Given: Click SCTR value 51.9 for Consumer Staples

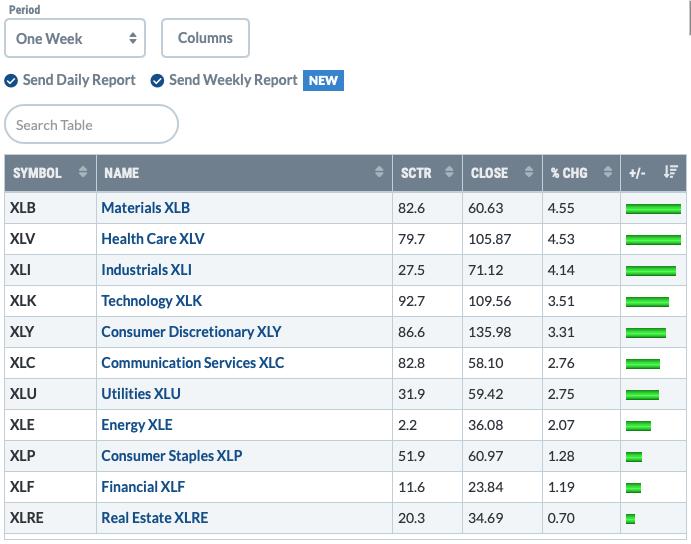Looking at the screenshot, I should pos(411,456).
